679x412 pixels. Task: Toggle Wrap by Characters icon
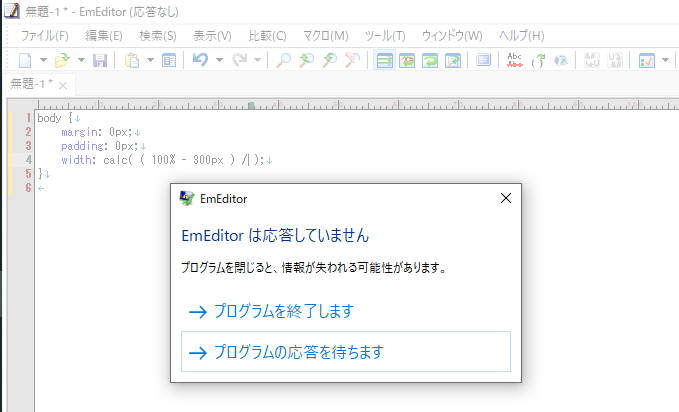407,60
